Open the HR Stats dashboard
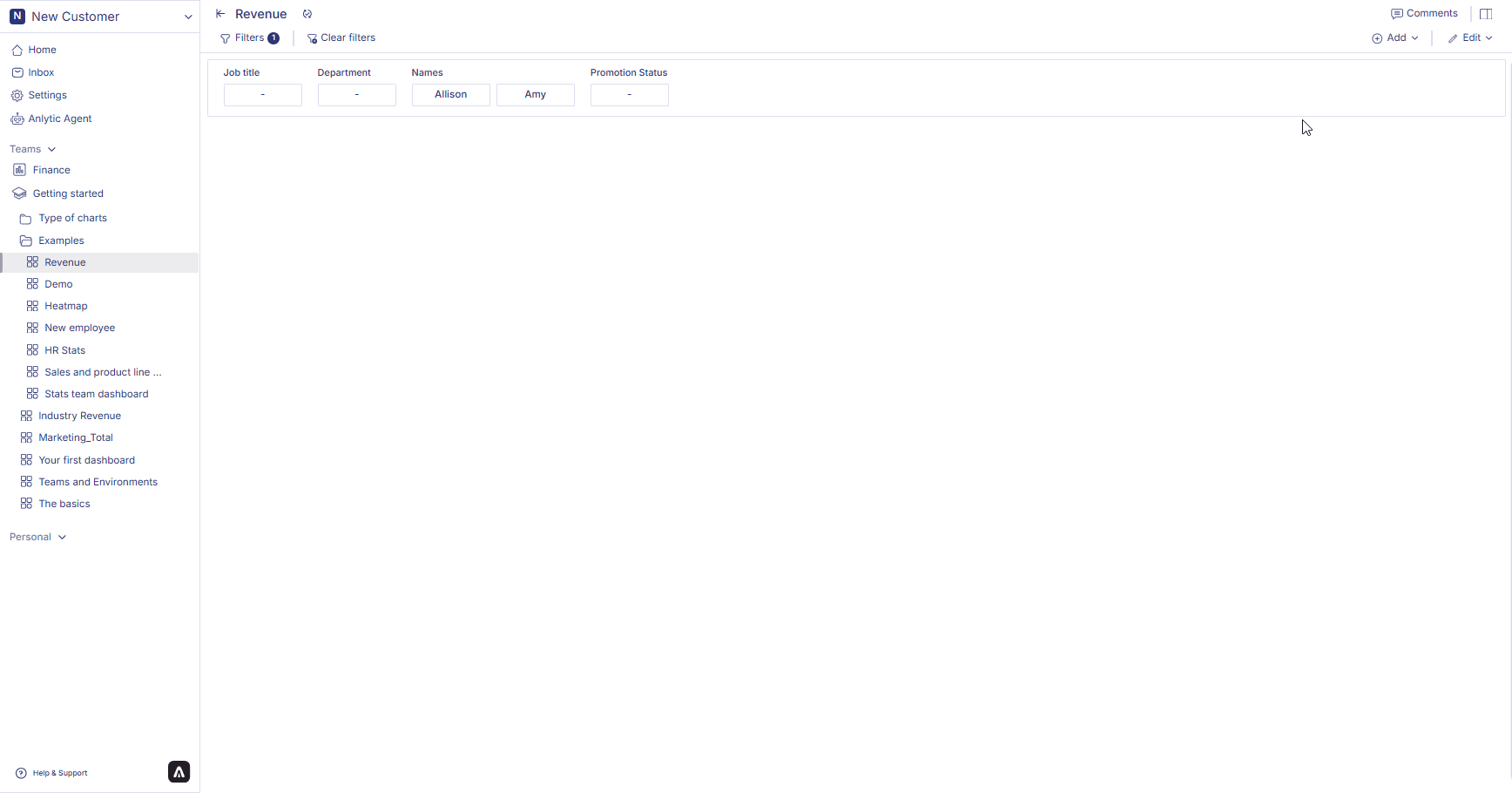Image resolution: width=1512 pixels, height=793 pixels. point(65,350)
